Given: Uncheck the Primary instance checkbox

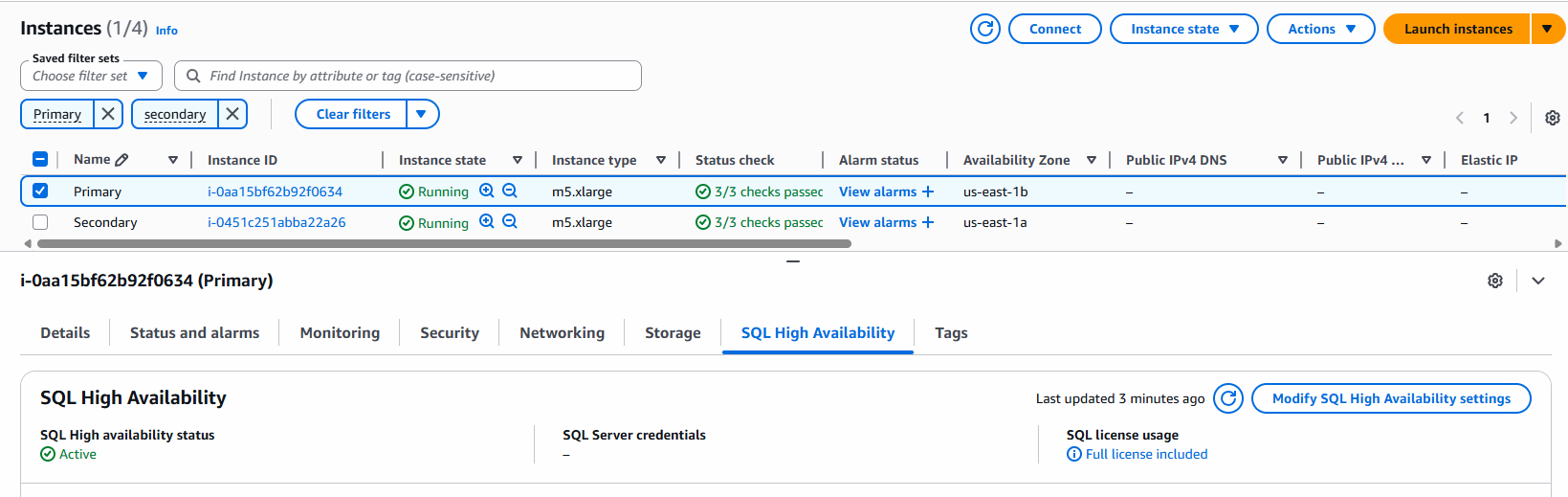Looking at the screenshot, I should 40,191.
